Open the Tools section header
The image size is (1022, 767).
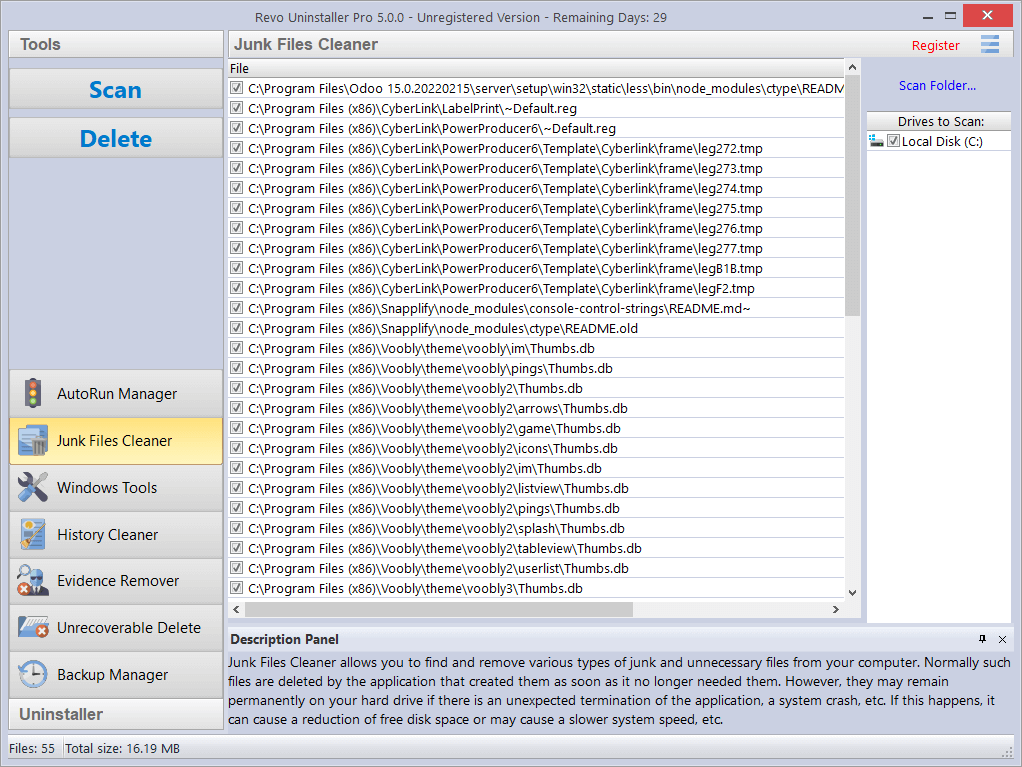(116, 44)
